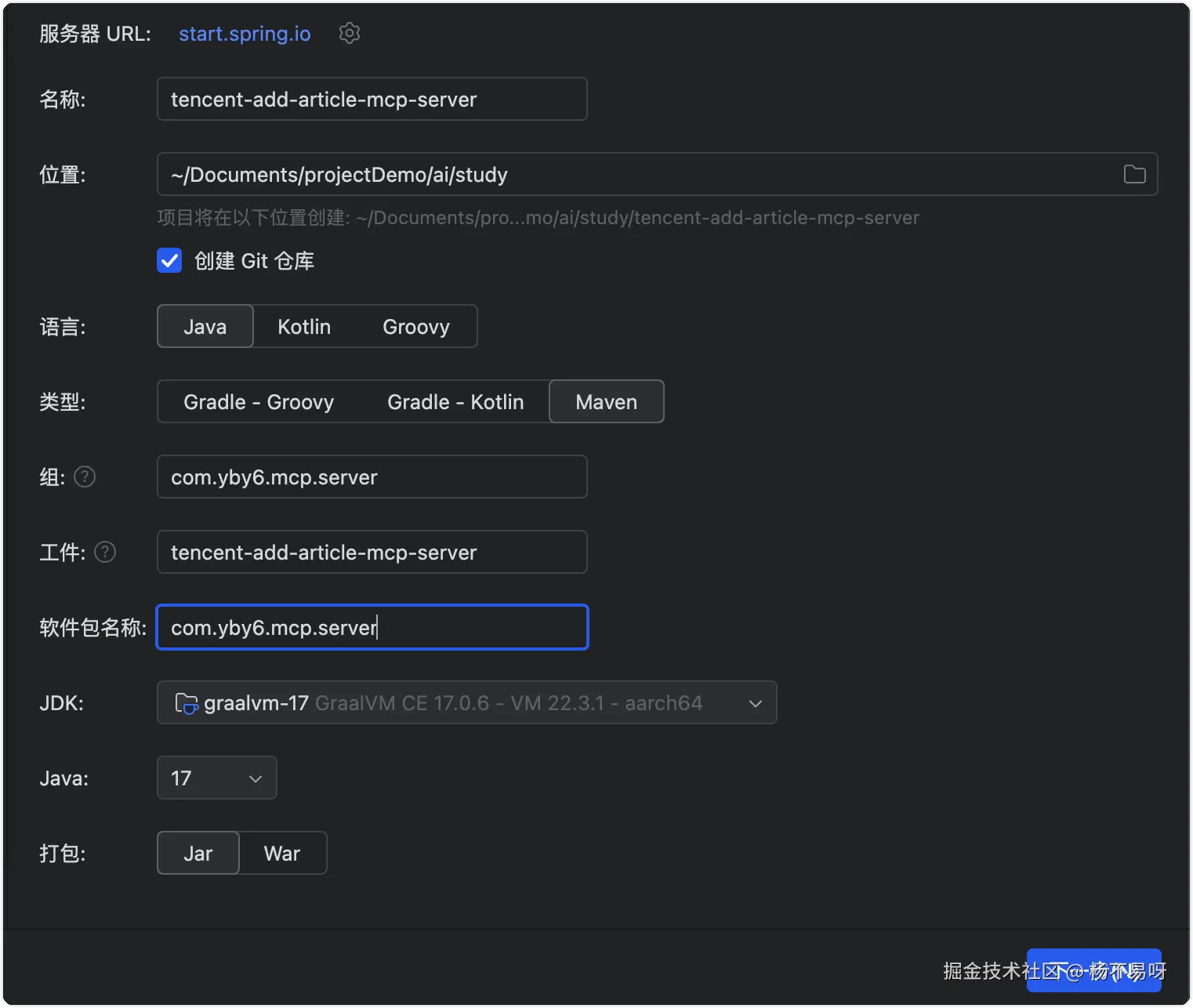Select Jar packaging option
Screen dimensions: 1193x1008
(x=198, y=853)
